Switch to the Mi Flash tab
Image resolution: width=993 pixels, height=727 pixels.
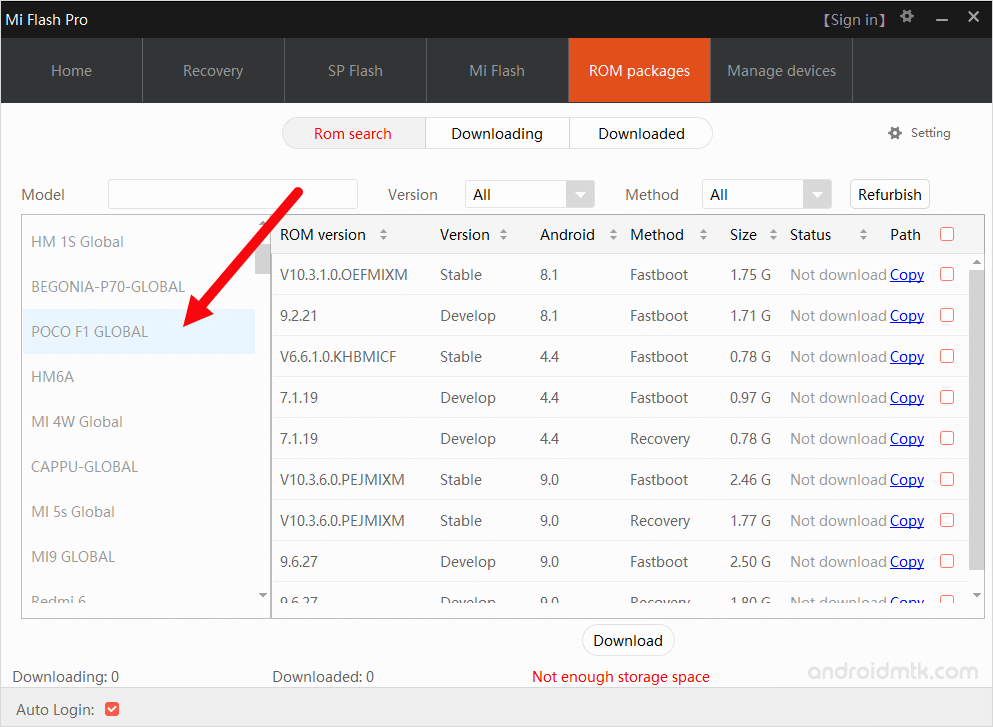click(497, 71)
